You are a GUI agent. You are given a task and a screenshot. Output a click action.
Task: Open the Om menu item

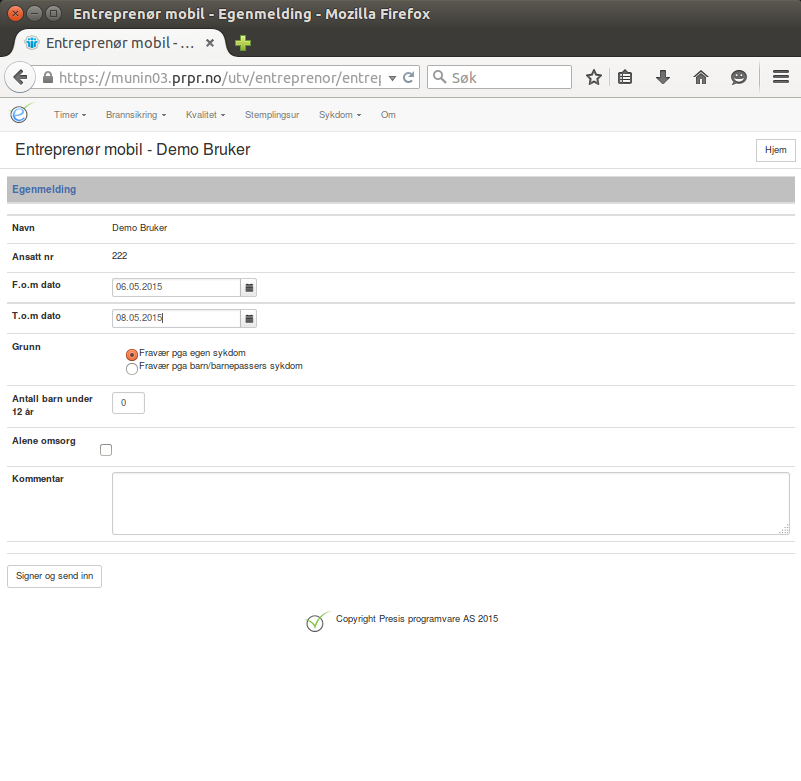pyautogui.click(x=388, y=115)
